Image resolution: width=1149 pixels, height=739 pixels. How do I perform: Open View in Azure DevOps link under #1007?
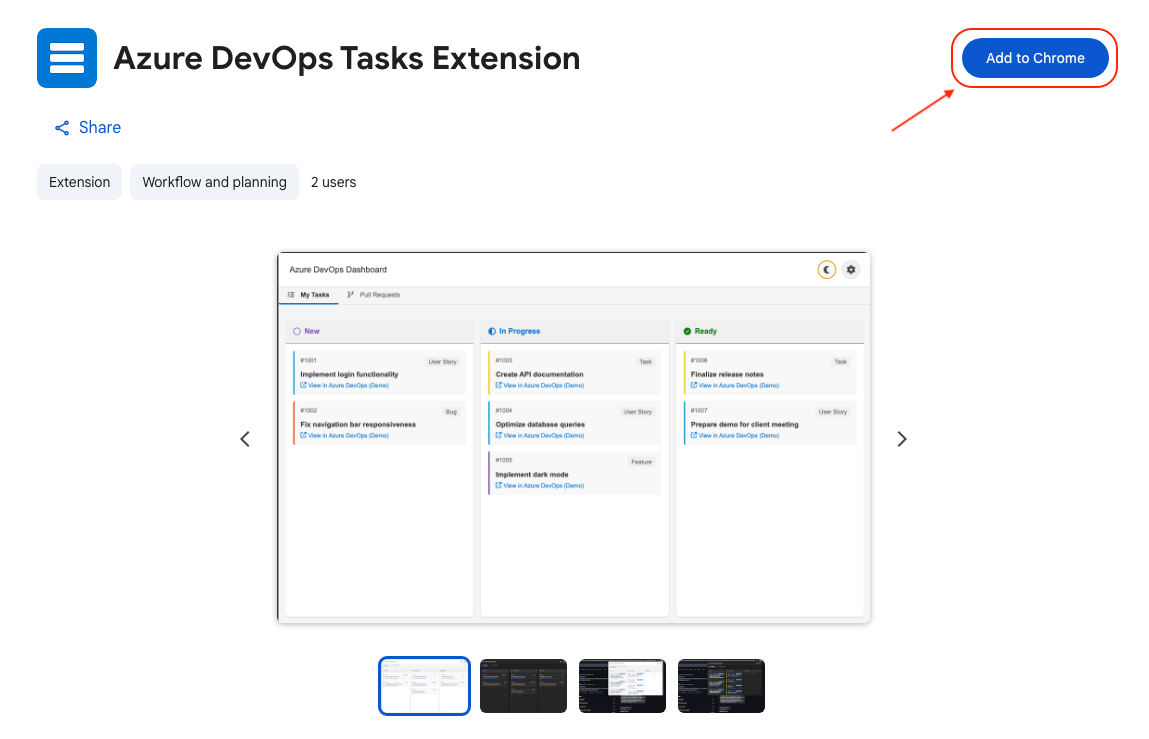pyautogui.click(x=735, y=435)
